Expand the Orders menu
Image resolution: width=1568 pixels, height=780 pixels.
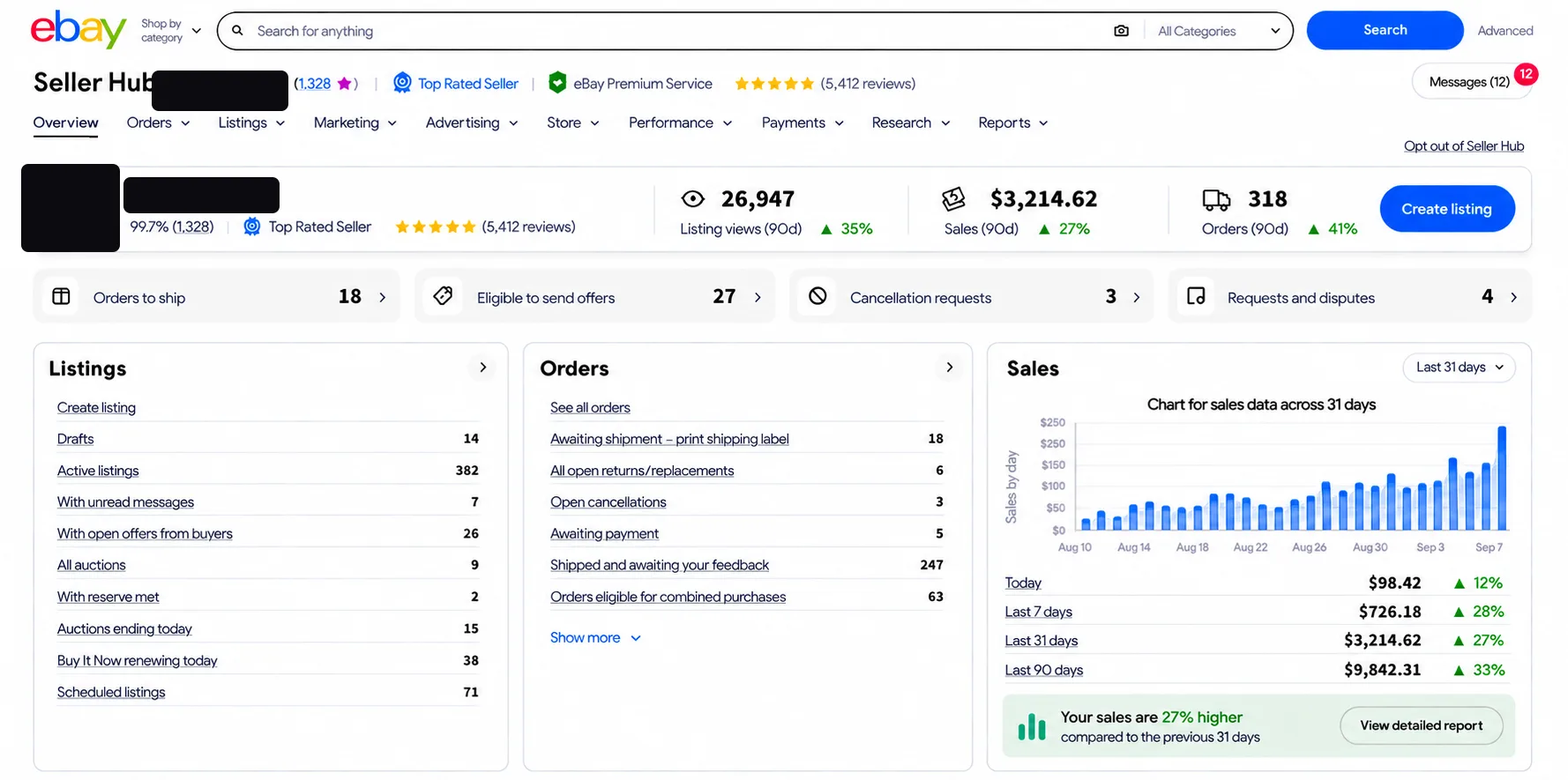coord(158,123)
